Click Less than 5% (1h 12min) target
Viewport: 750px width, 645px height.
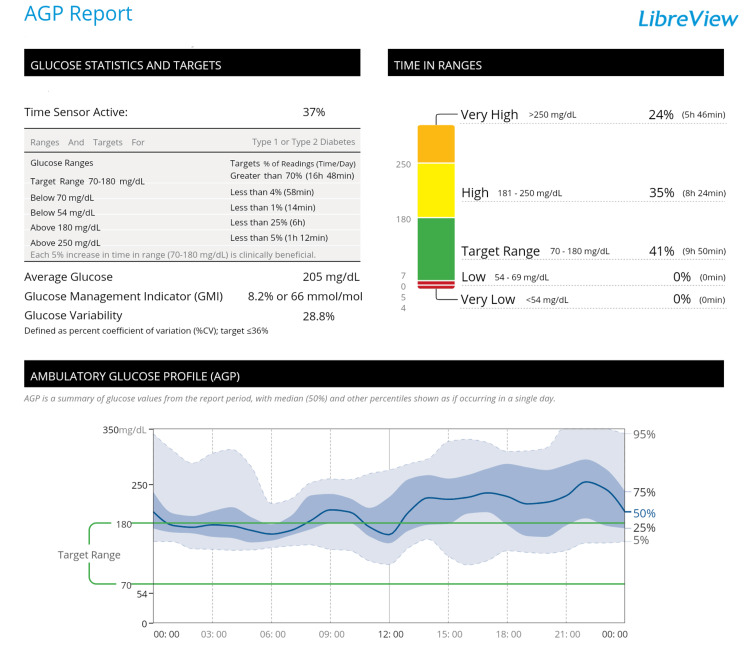coord(279,237)
